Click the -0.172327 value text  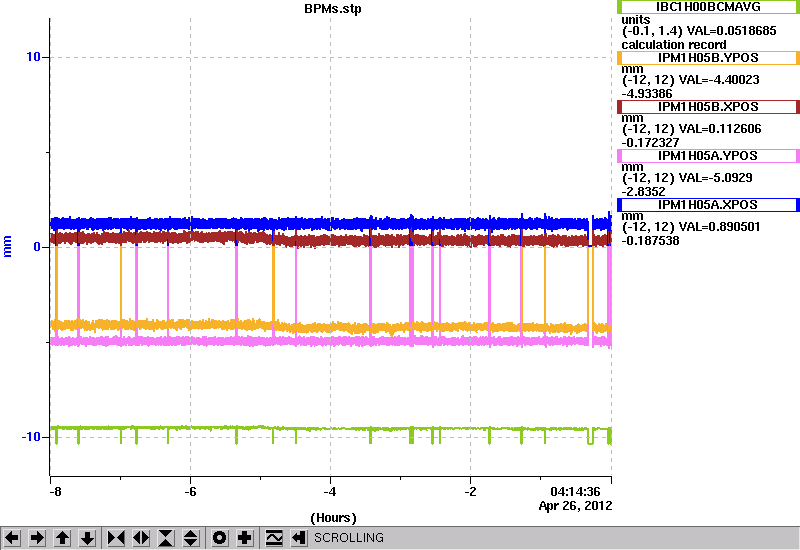tap(651, 143)
